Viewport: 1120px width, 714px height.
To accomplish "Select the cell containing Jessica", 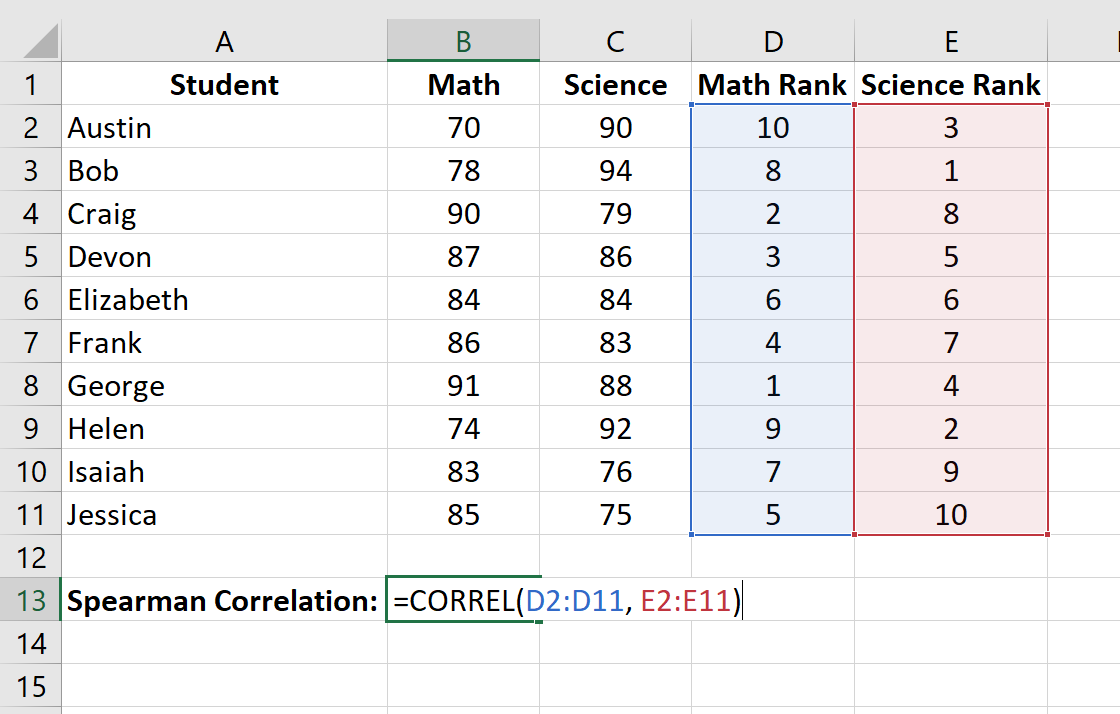I will coord(224,514).
